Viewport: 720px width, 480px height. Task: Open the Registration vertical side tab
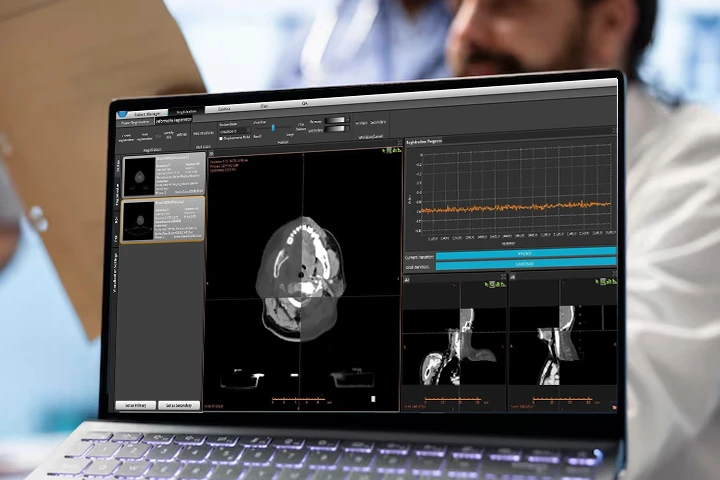pyautogui.click(x=117, y=196)
